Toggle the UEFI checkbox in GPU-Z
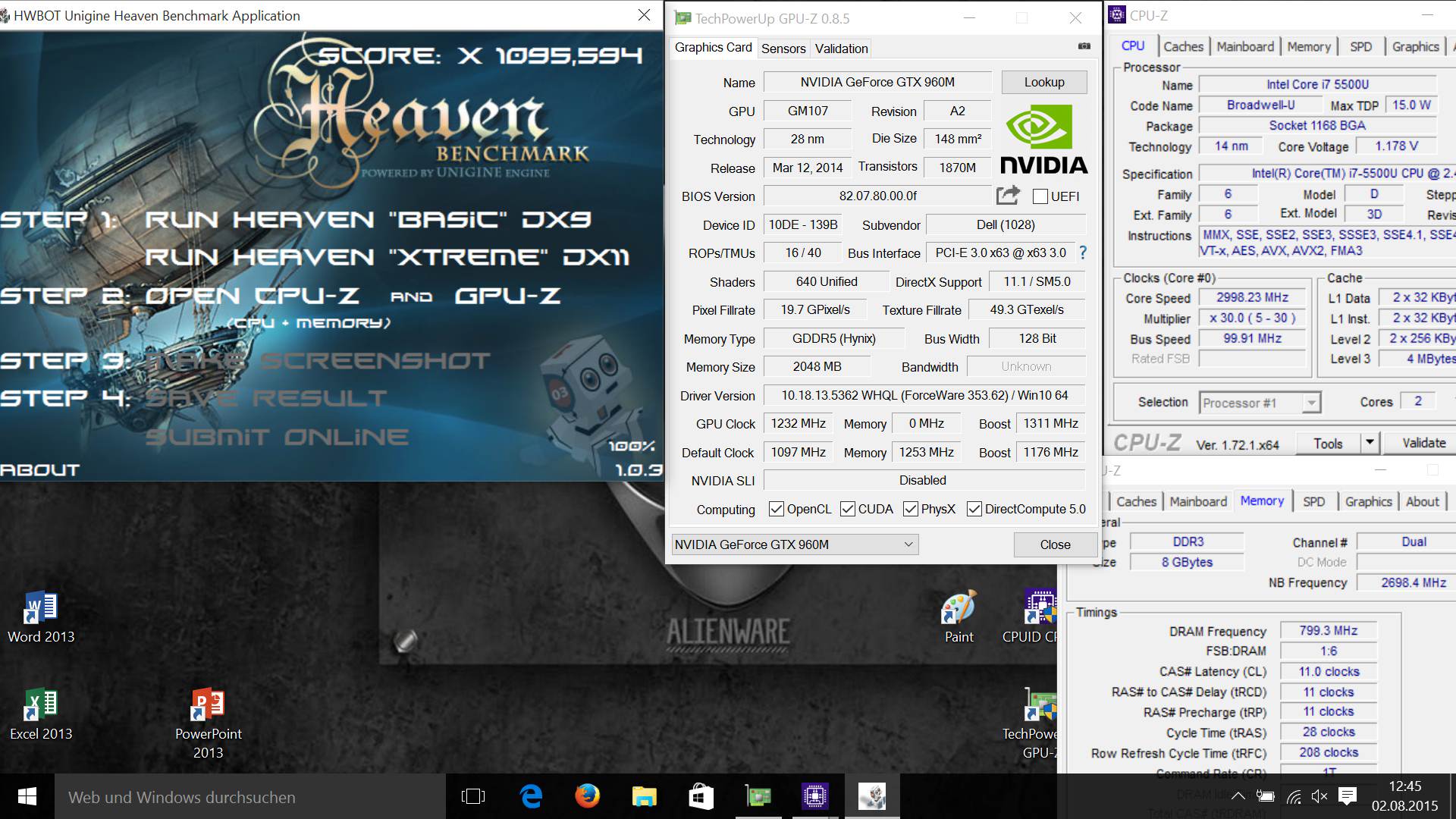Screen dimensions: 1456x819 coord(1040,196)
